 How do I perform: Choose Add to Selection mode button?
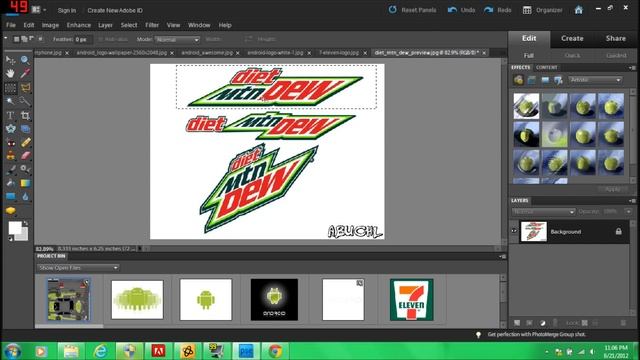tap(24, 39)
